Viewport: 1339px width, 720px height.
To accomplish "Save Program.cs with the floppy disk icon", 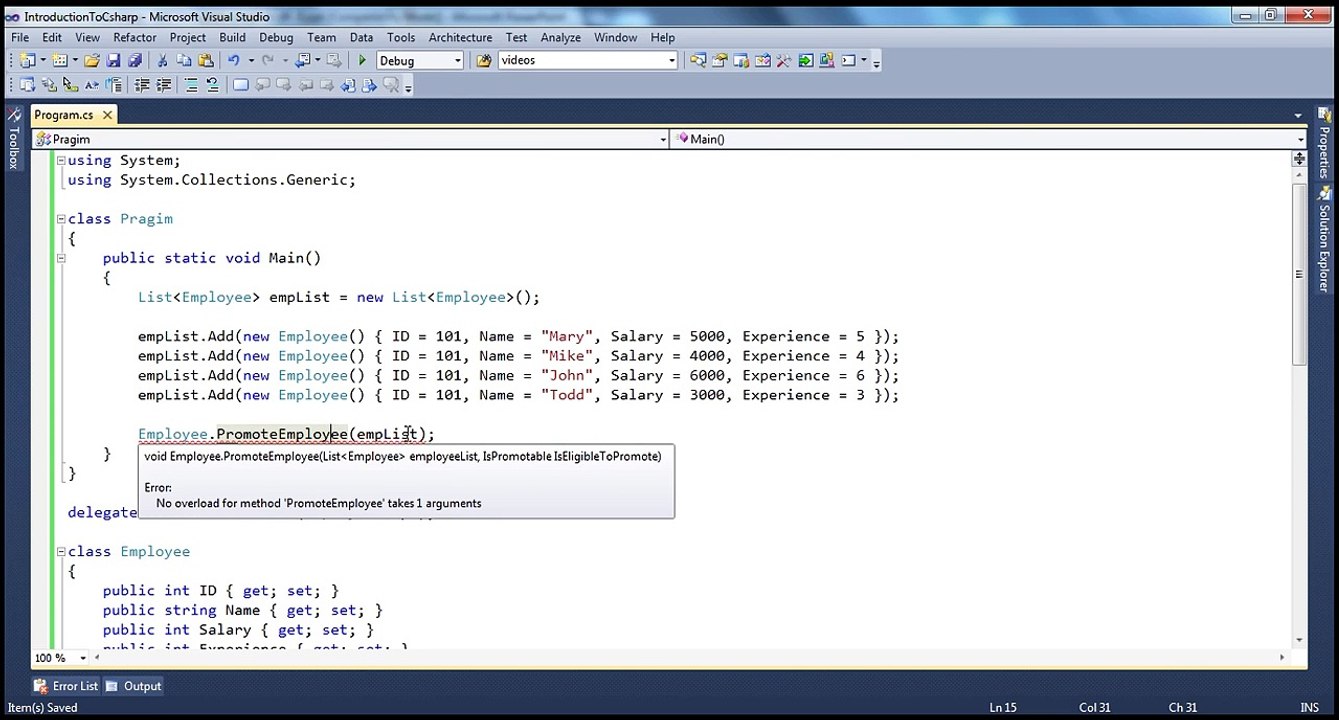I will coord(113,60).
